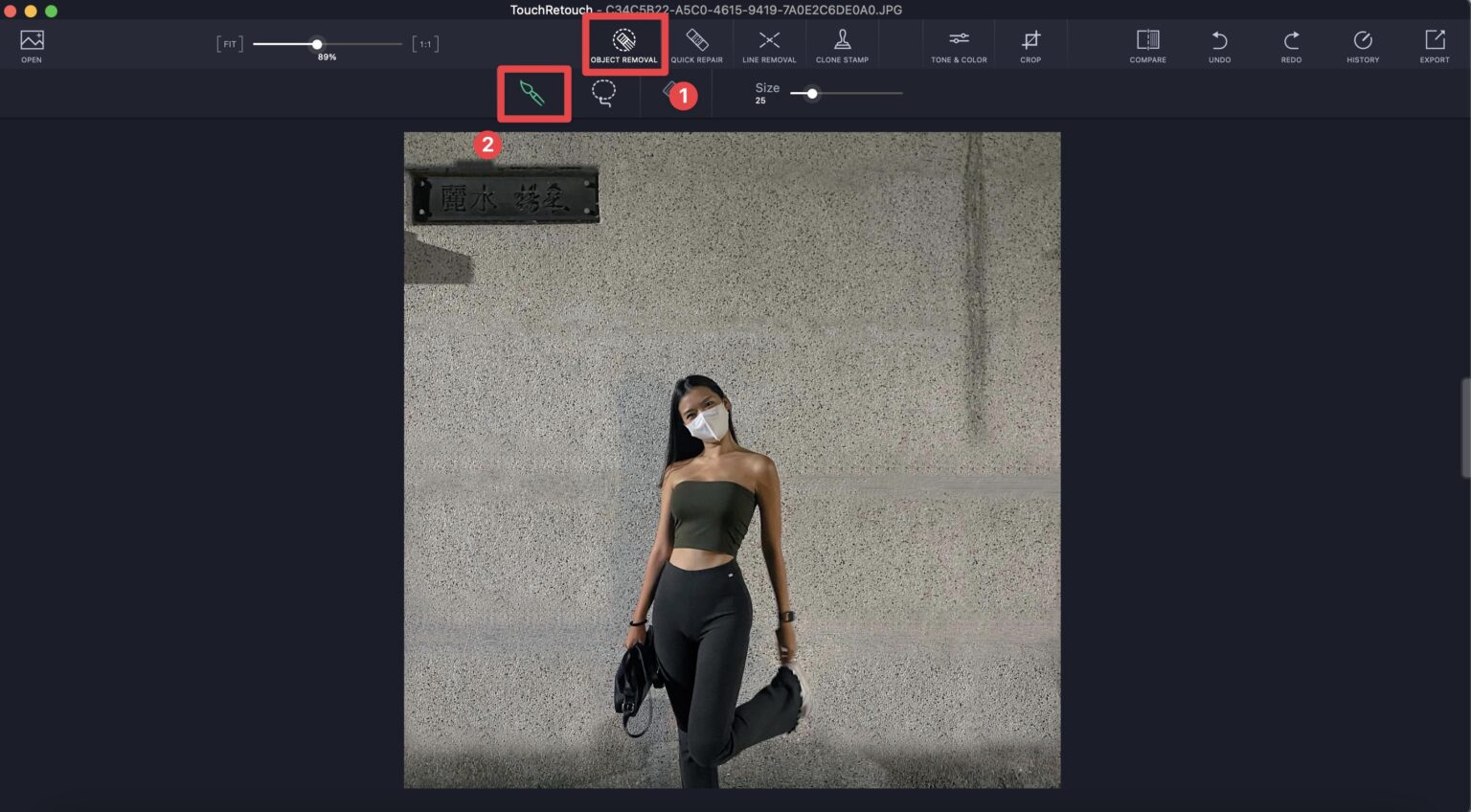Toggle the Compare view
This screenshot has height=812, width=1471.
[1147, 45]
